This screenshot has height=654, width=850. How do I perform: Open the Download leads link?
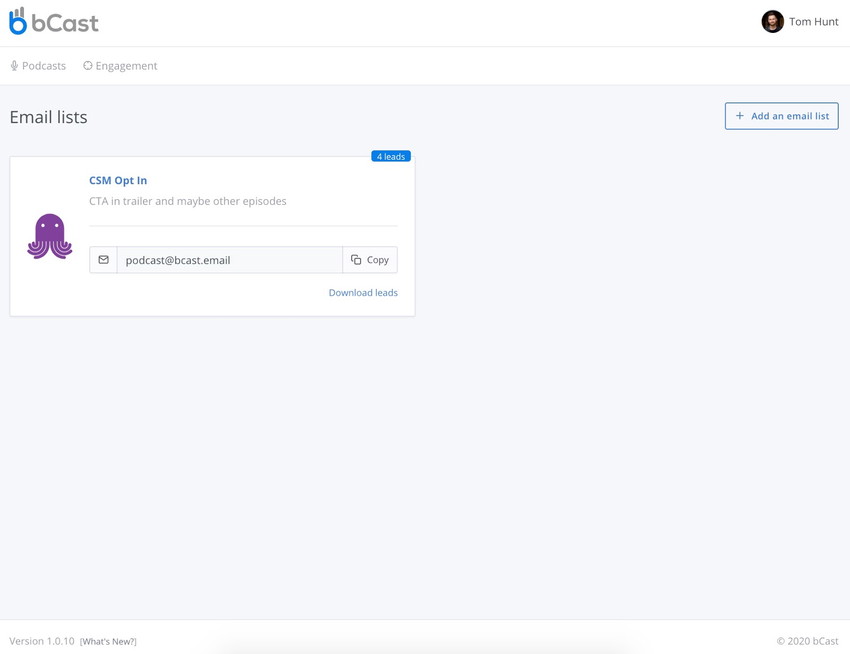click(363, 292)
